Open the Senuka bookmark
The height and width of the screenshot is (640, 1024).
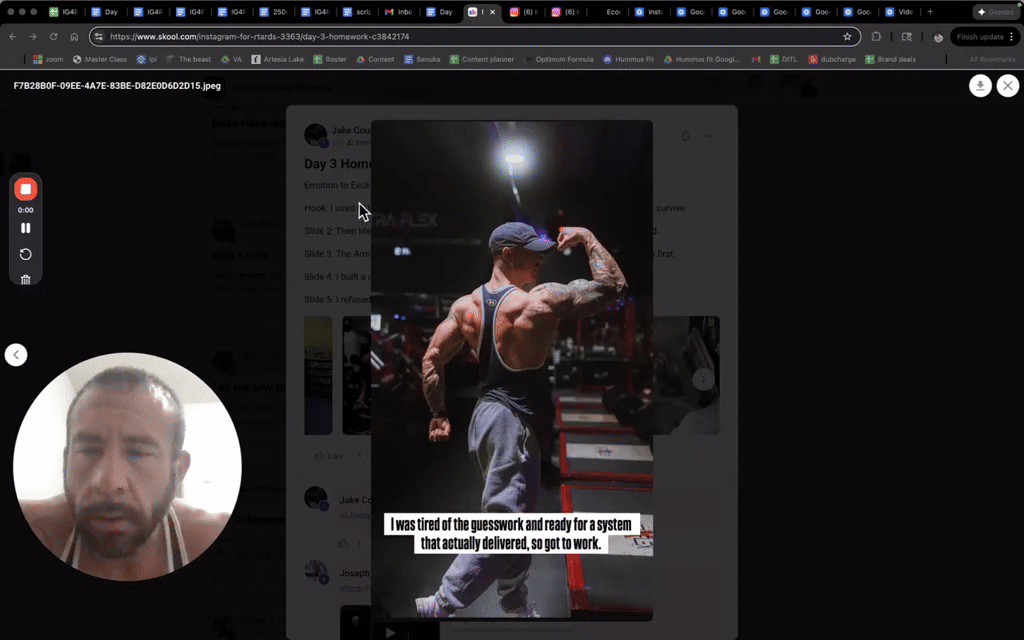[x=422, y=59]
